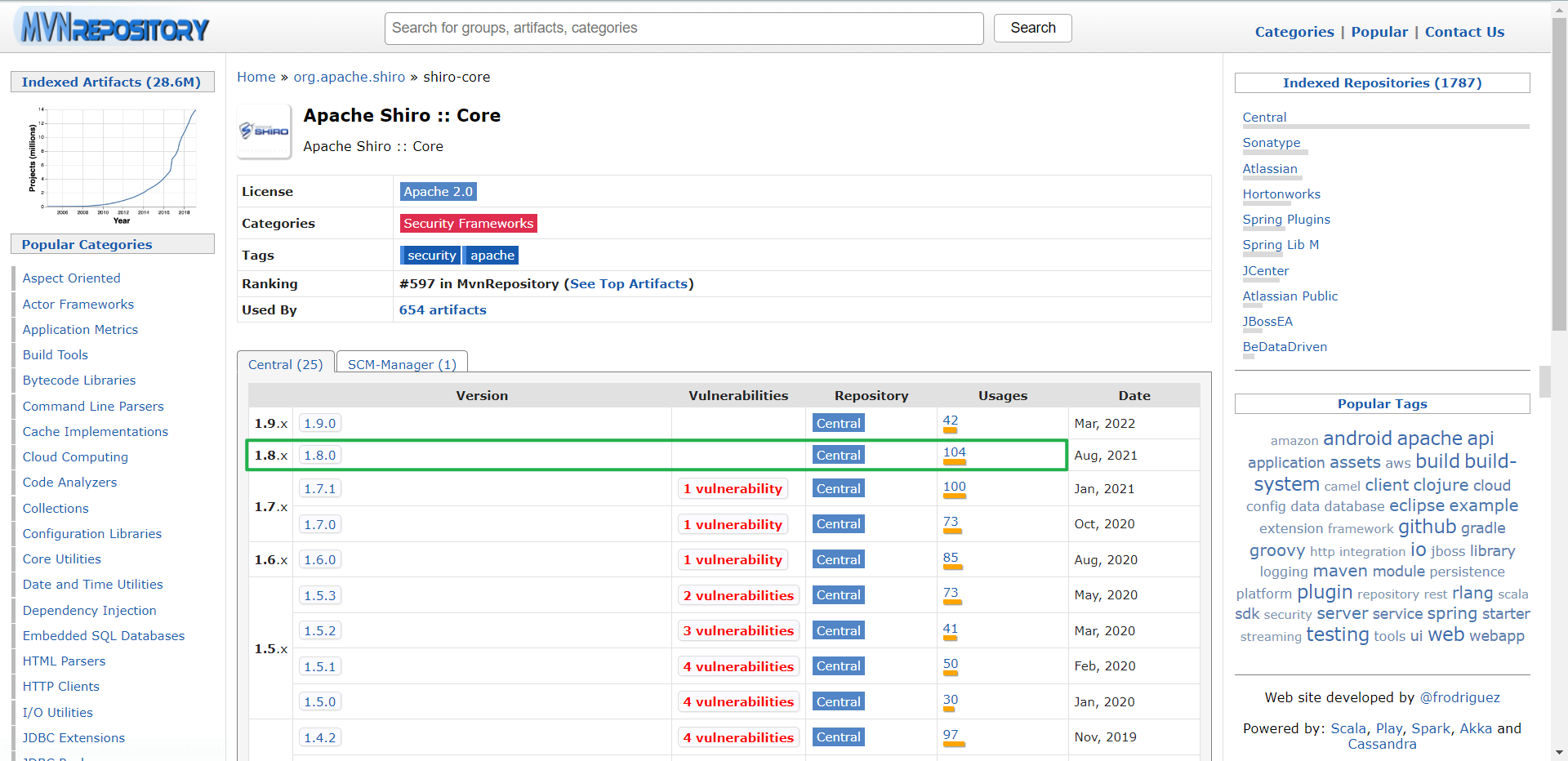Image resolution: width=1568 pixels, height=761 pixels.
Task: Open version 1.7.0 details
Action: (320, 524)
